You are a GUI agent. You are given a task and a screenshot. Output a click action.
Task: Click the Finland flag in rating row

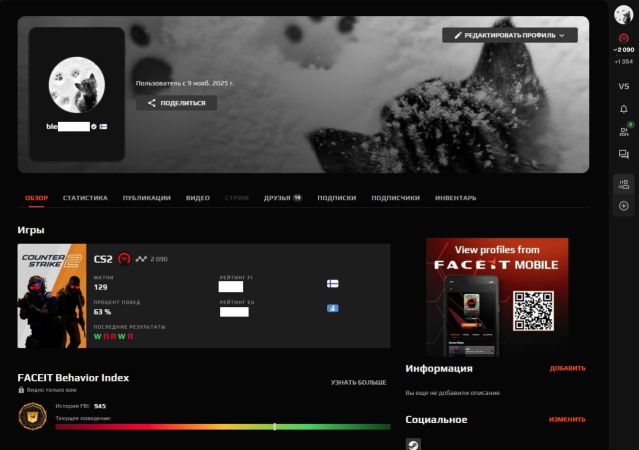pos(332,284)
